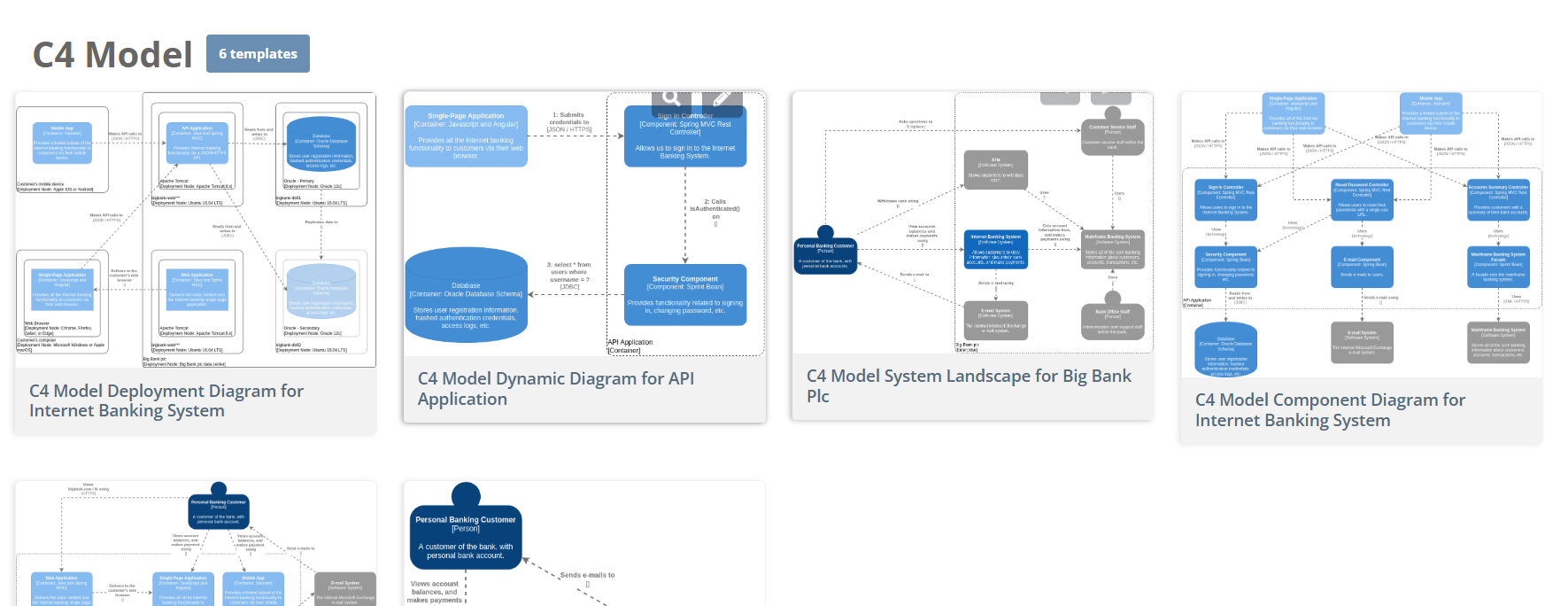Image resolution: width=1568 pixels, height=606 pixels.
Task: Open 'C4 Model Component Diagram for Internet Banking System' title
Action: (x=1330, y=409)
